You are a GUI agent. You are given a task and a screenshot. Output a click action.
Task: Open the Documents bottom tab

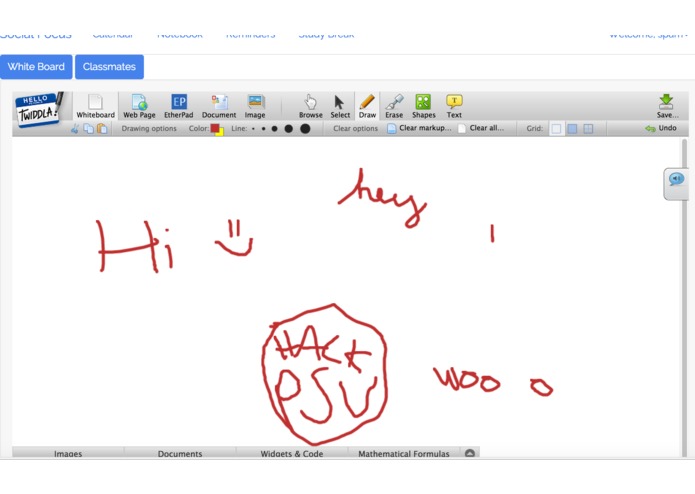[x=180, y=453]
